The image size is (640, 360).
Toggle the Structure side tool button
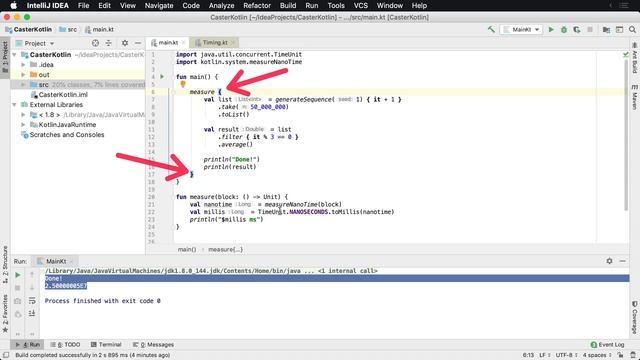(5, 264)
